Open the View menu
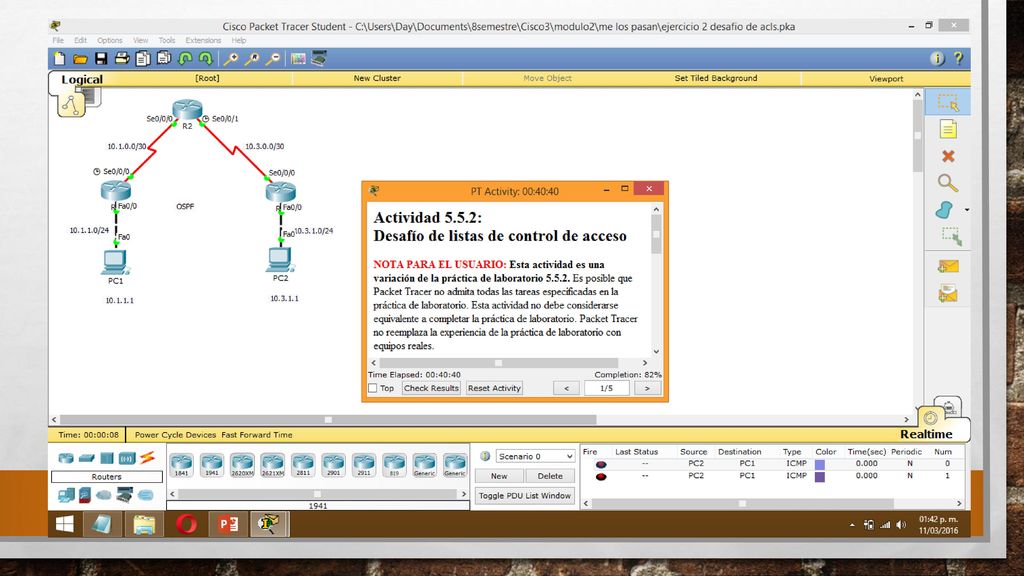Image resolution: width=1024 pixels, height=576 pixels. pyautogui.click(x=140, y=40)
